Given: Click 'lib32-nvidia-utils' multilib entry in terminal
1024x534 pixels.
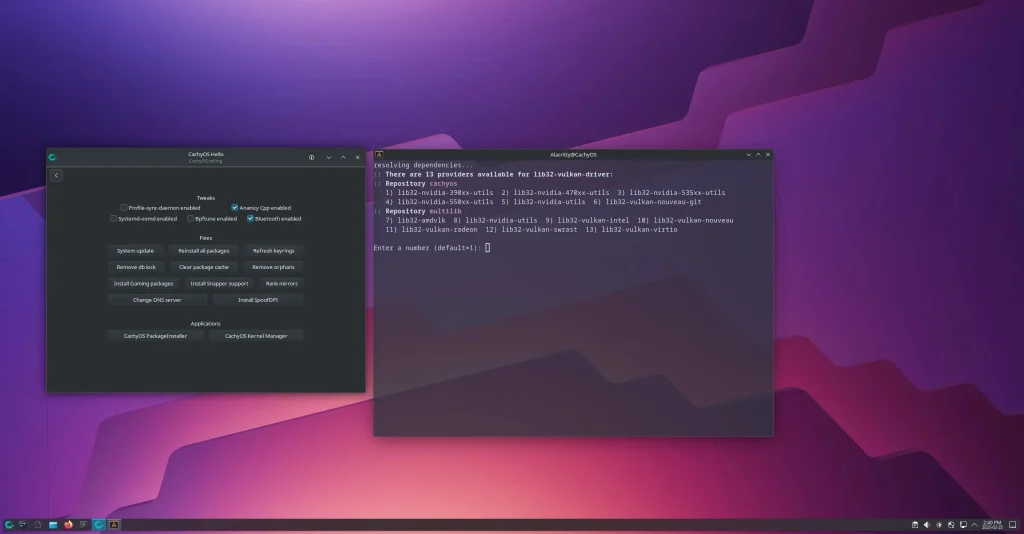Looking at the screenshot, I should coord(502,221).
